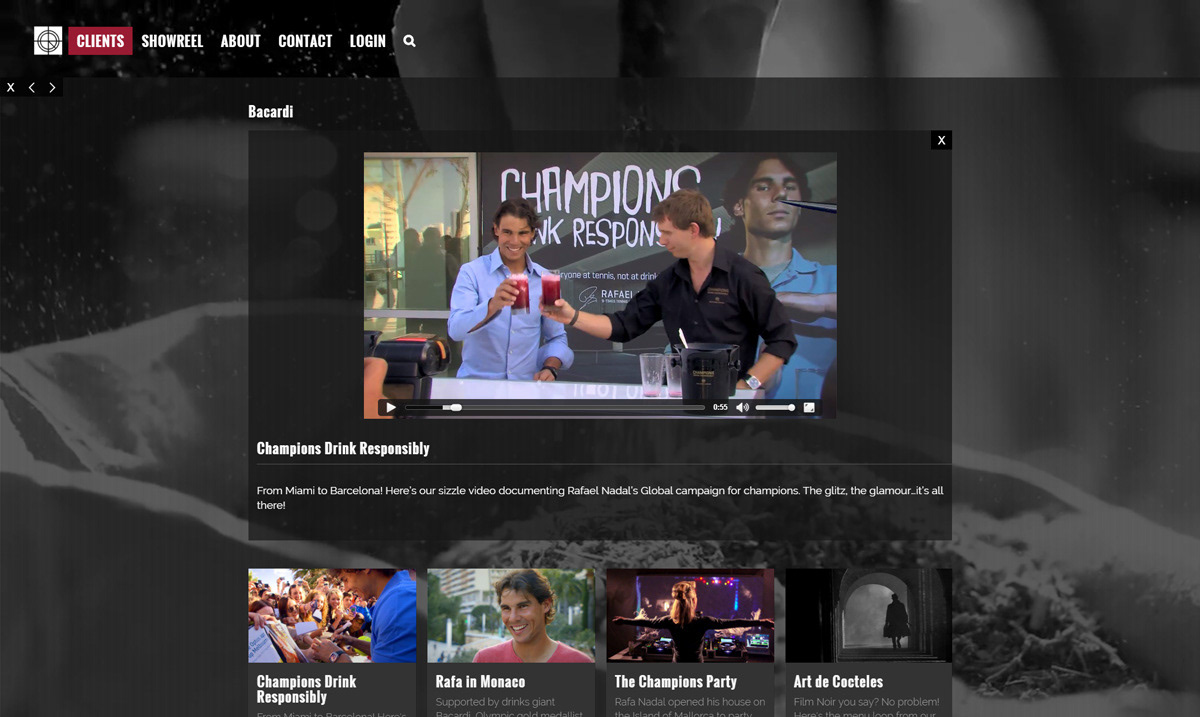Viewport: 1200px width, 717px height.
Task: Click the Rafa in Monaco thumbnail
Action: pyautogui.click(x=511, y=615)
